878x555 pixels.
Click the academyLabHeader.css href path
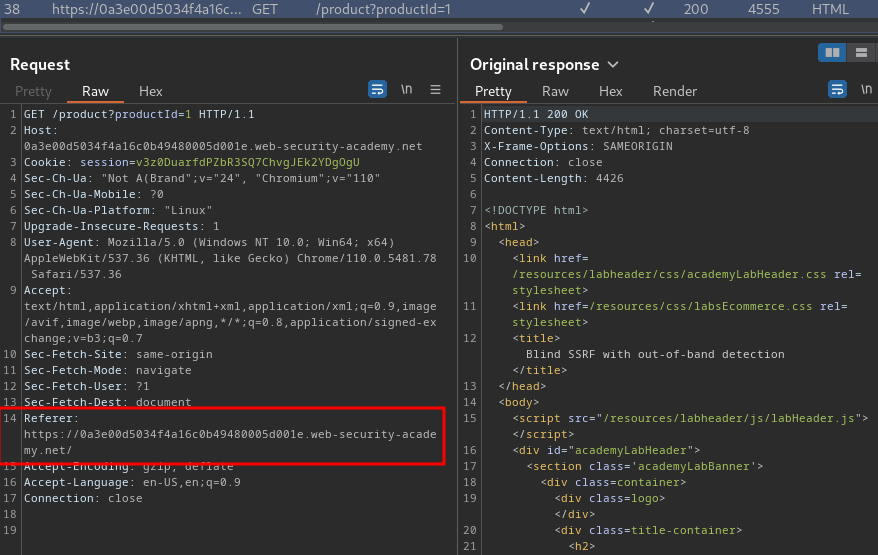point(669,274)
